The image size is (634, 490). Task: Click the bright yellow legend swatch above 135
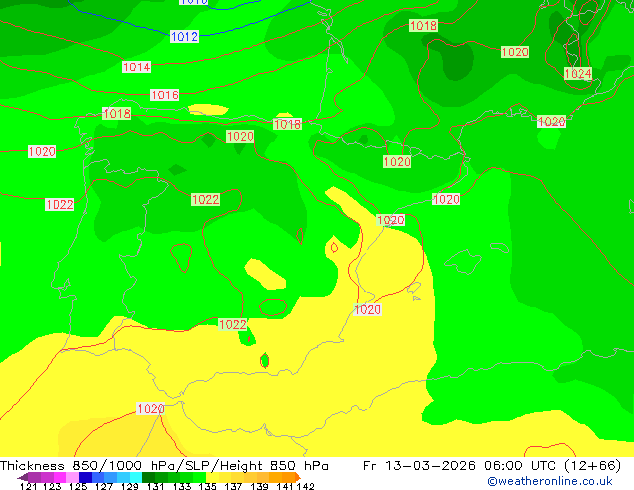[x=212, y=477]
